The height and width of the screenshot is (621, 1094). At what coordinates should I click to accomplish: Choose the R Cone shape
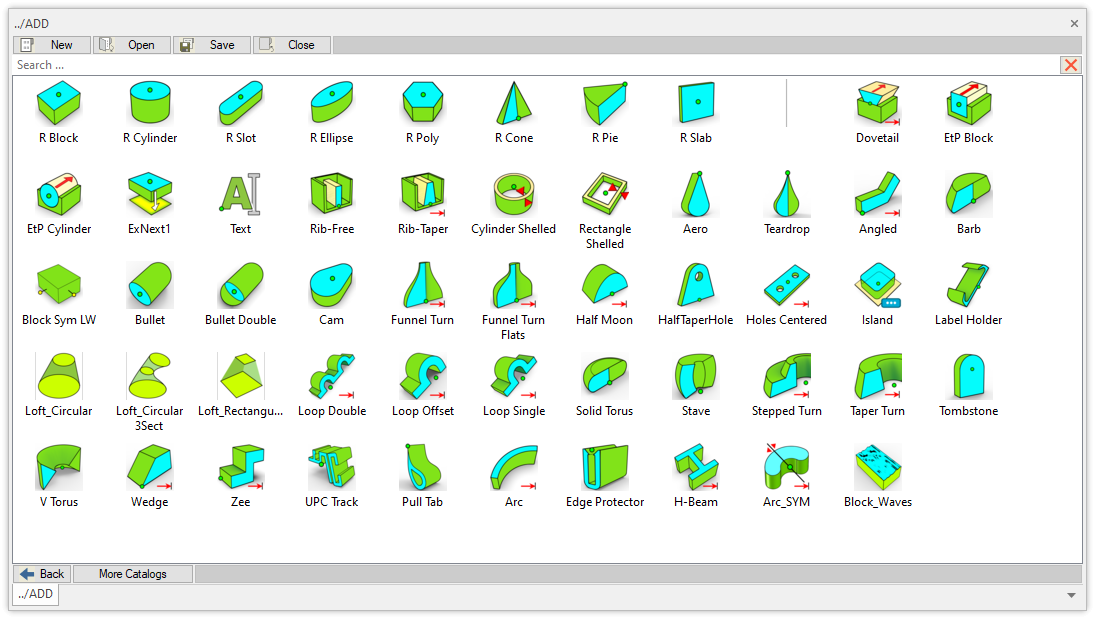(514, 104)
